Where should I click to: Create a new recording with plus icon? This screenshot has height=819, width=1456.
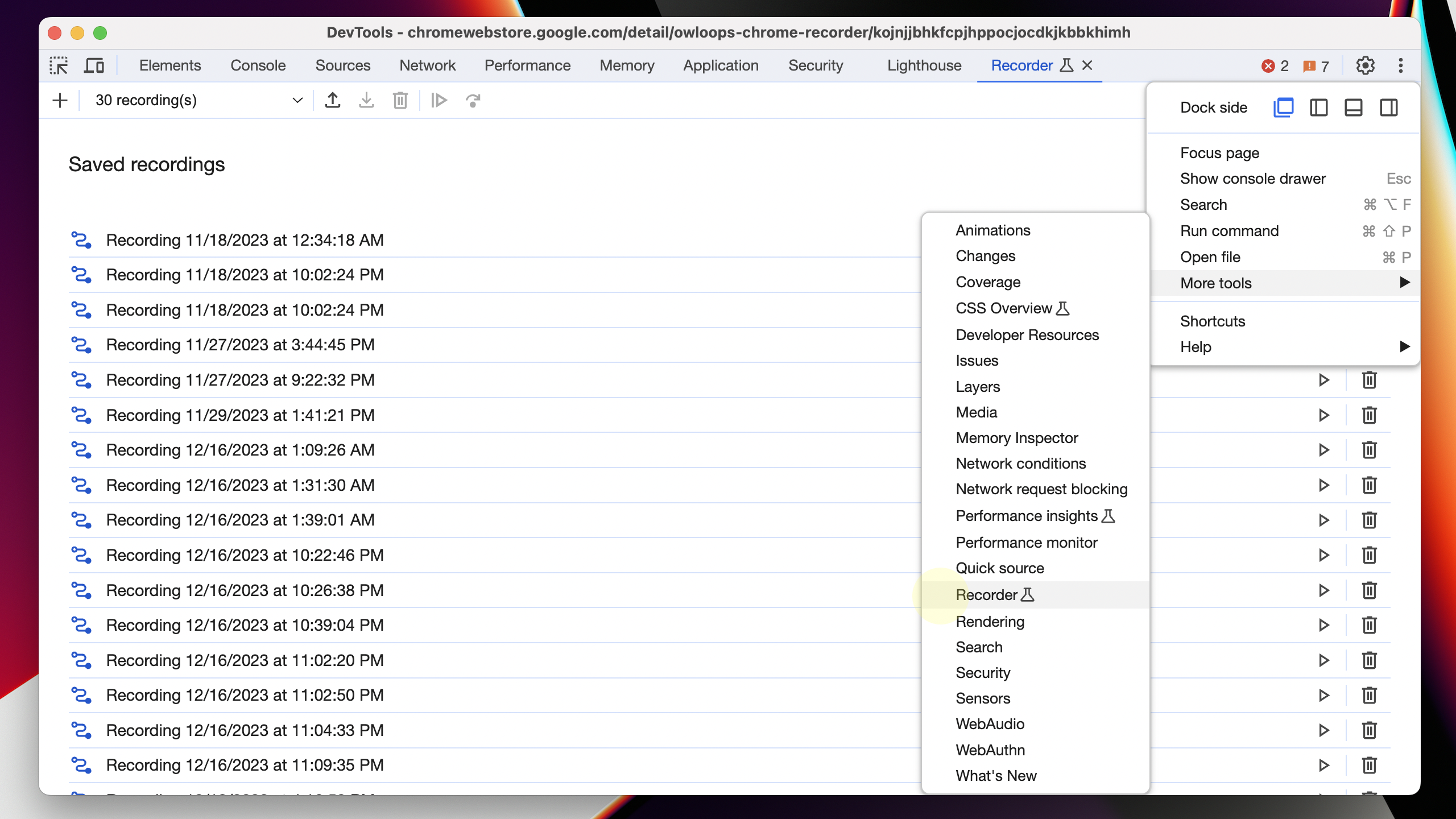60,101
